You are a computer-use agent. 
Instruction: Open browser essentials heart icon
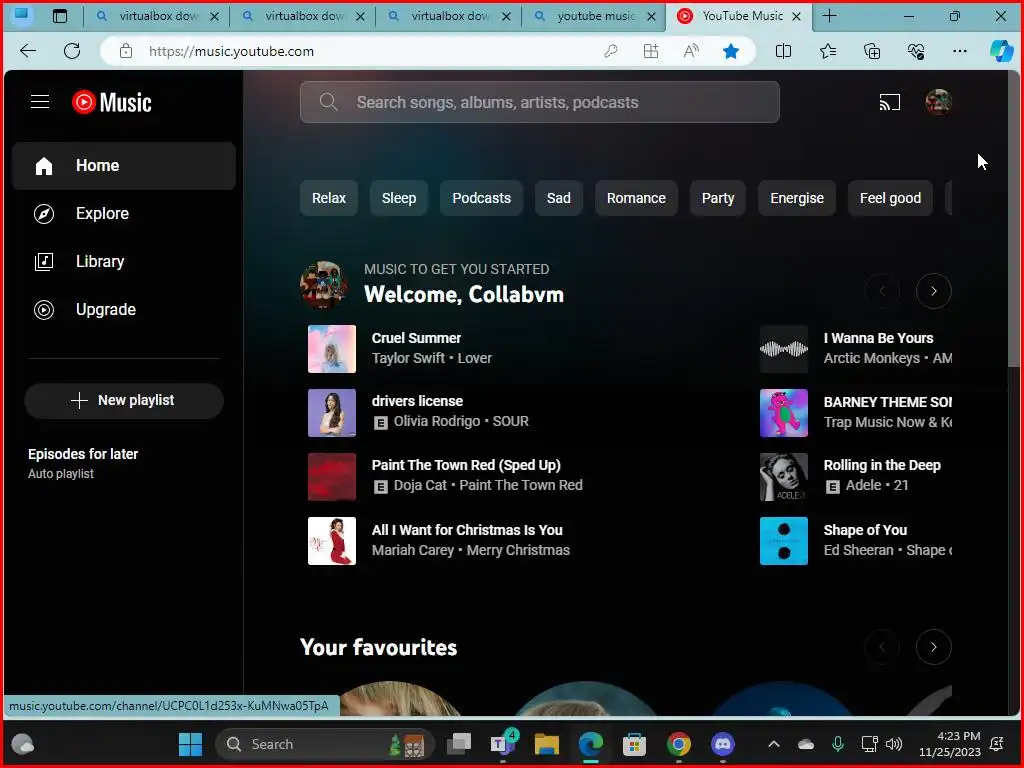pos(916,51)
